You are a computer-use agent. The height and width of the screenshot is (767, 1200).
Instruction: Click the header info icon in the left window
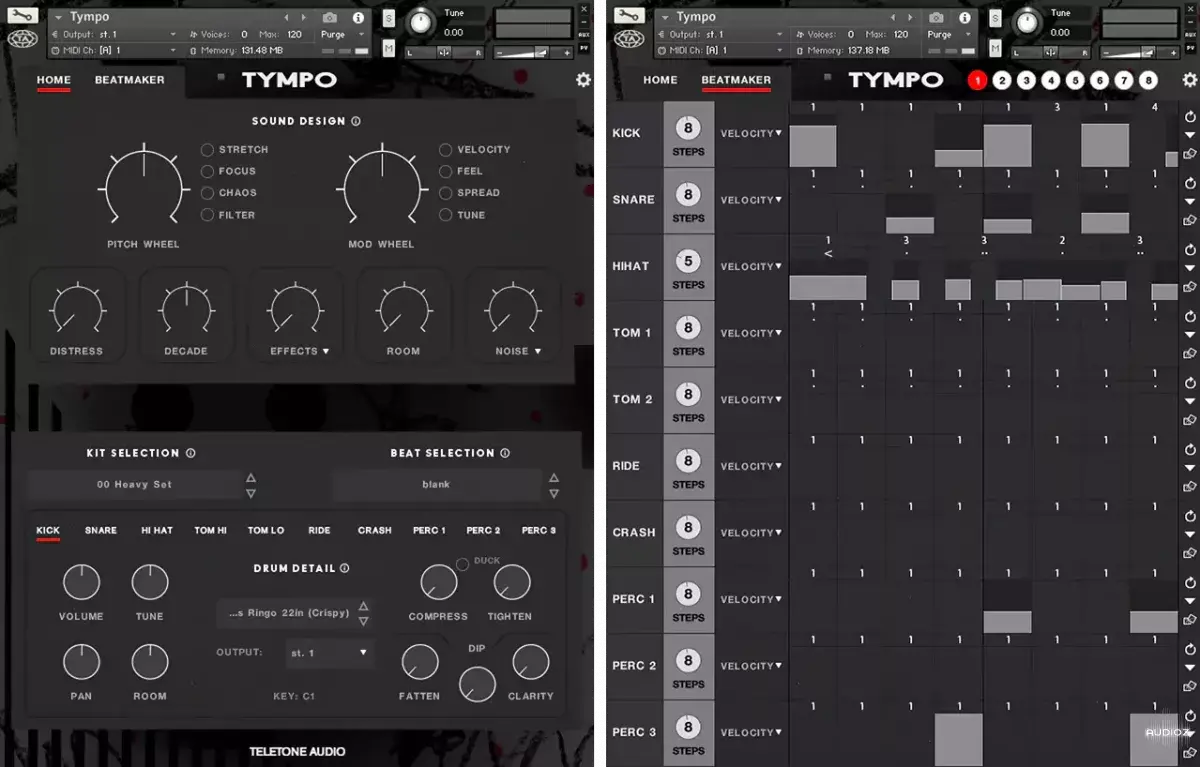[358, 17]
